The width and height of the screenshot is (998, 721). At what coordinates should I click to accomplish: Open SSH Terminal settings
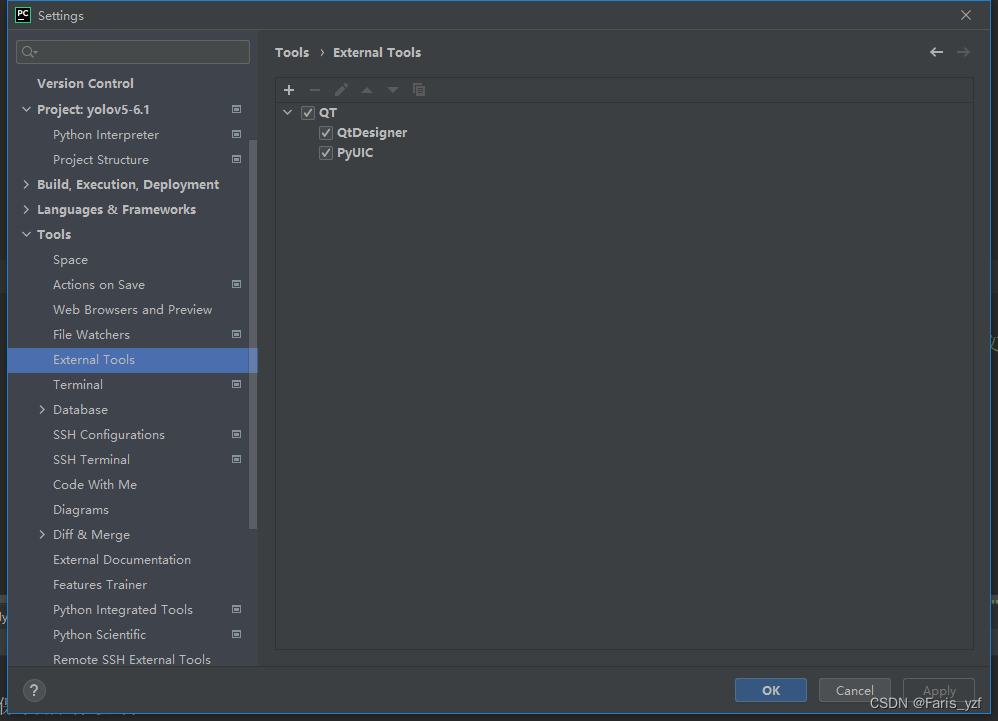pyautogui.click(x=91, y=459)
